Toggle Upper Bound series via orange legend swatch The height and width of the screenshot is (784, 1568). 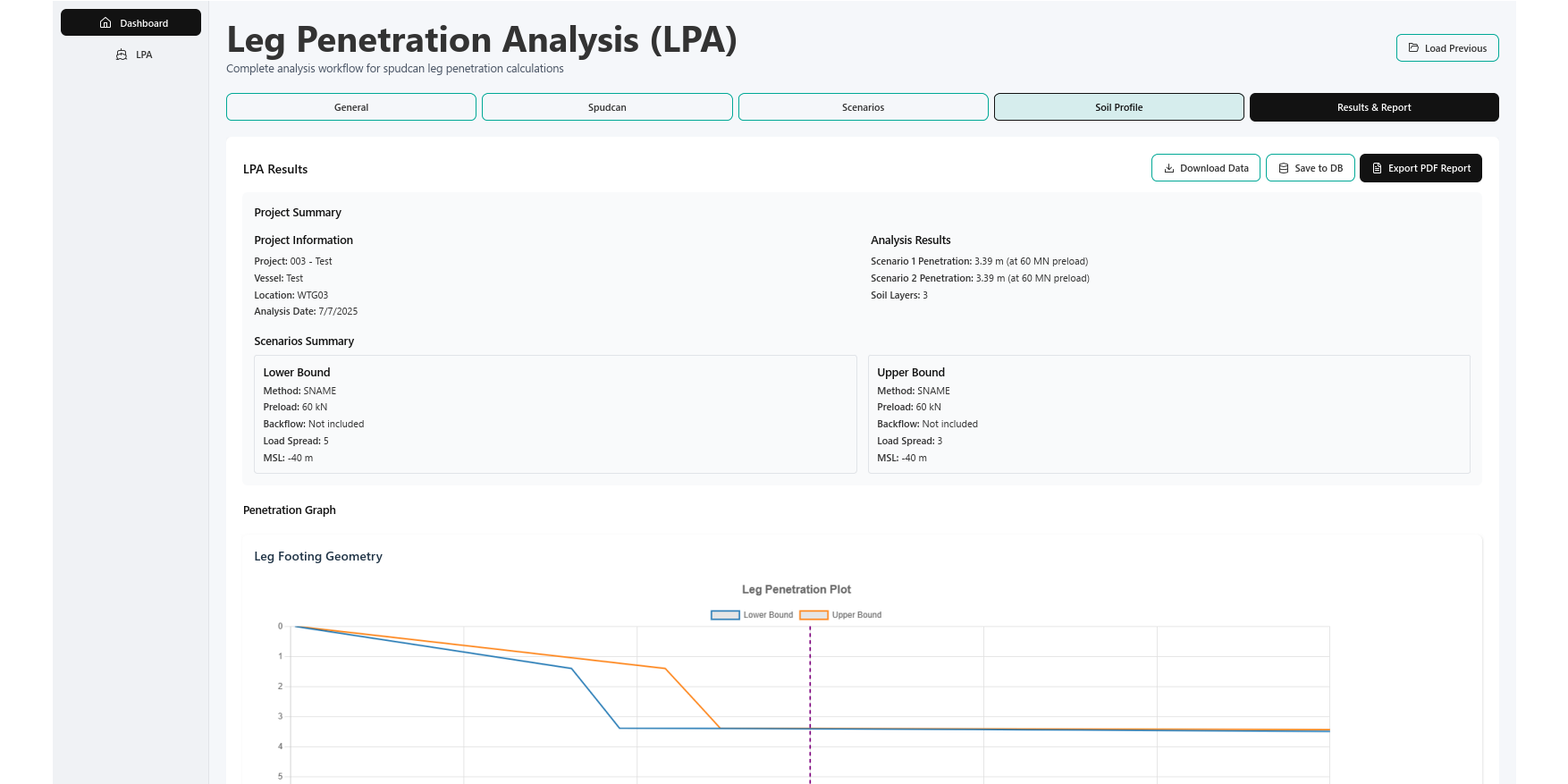point(814,615)
